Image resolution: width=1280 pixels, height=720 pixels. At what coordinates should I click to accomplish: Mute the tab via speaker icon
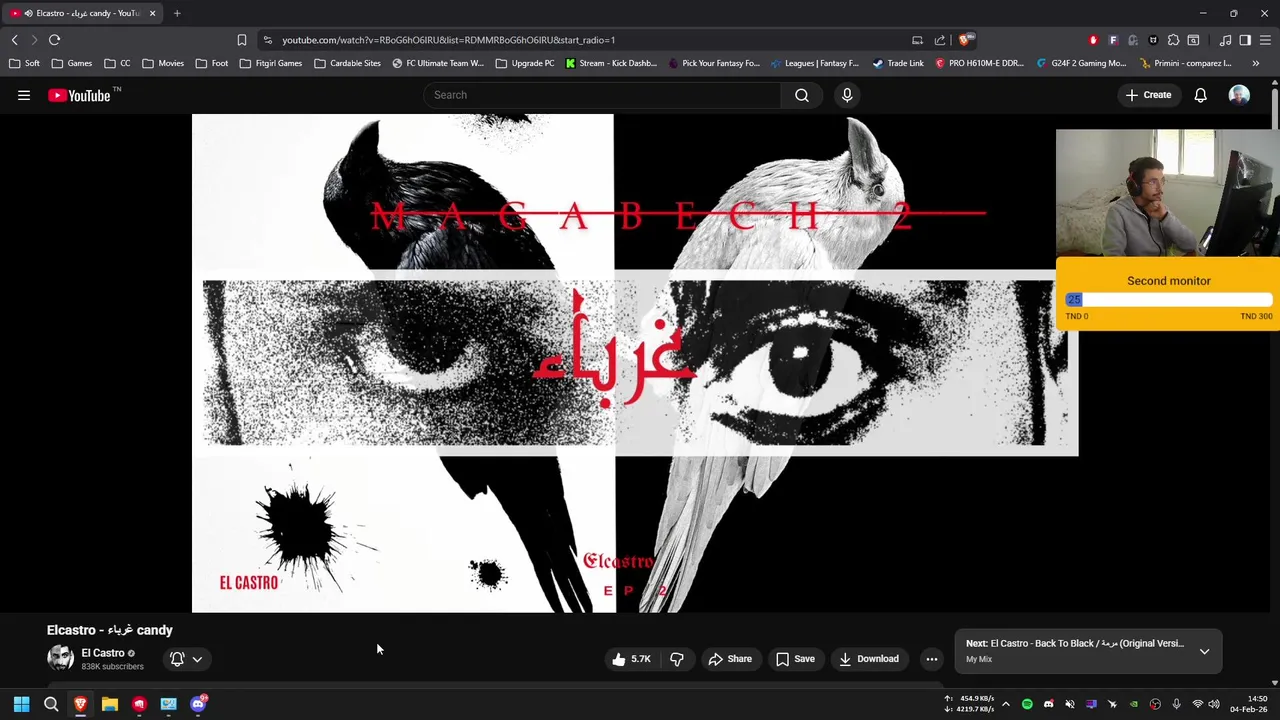(x=28, y=13)
